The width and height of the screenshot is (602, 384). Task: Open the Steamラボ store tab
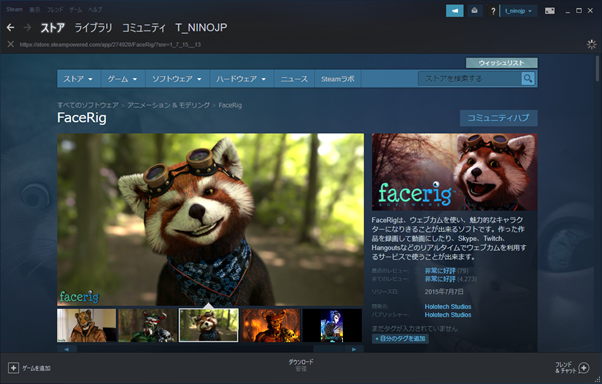(x=337, y=79)
